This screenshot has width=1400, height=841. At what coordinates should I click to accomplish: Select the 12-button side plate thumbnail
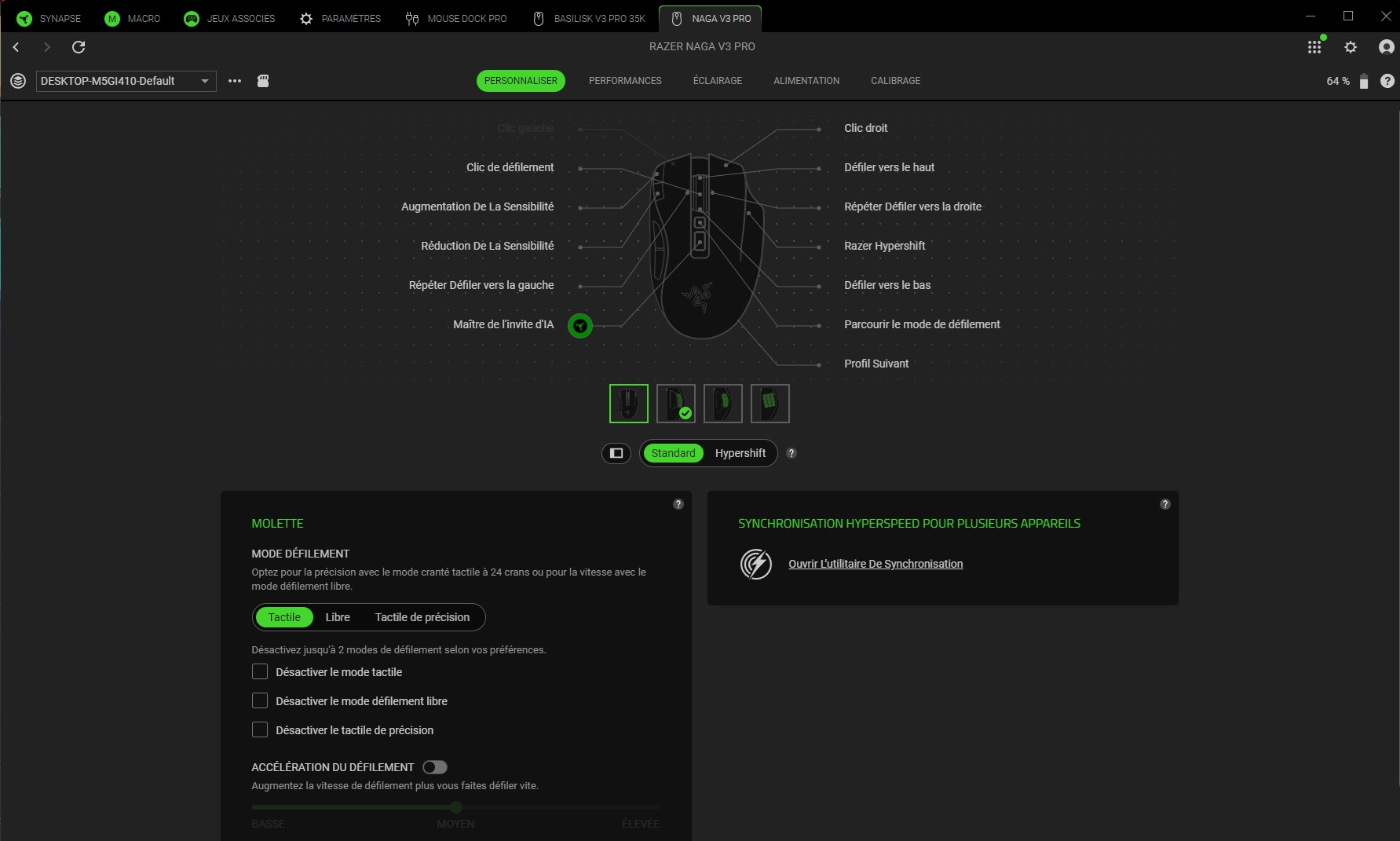[x=770, y=404]
